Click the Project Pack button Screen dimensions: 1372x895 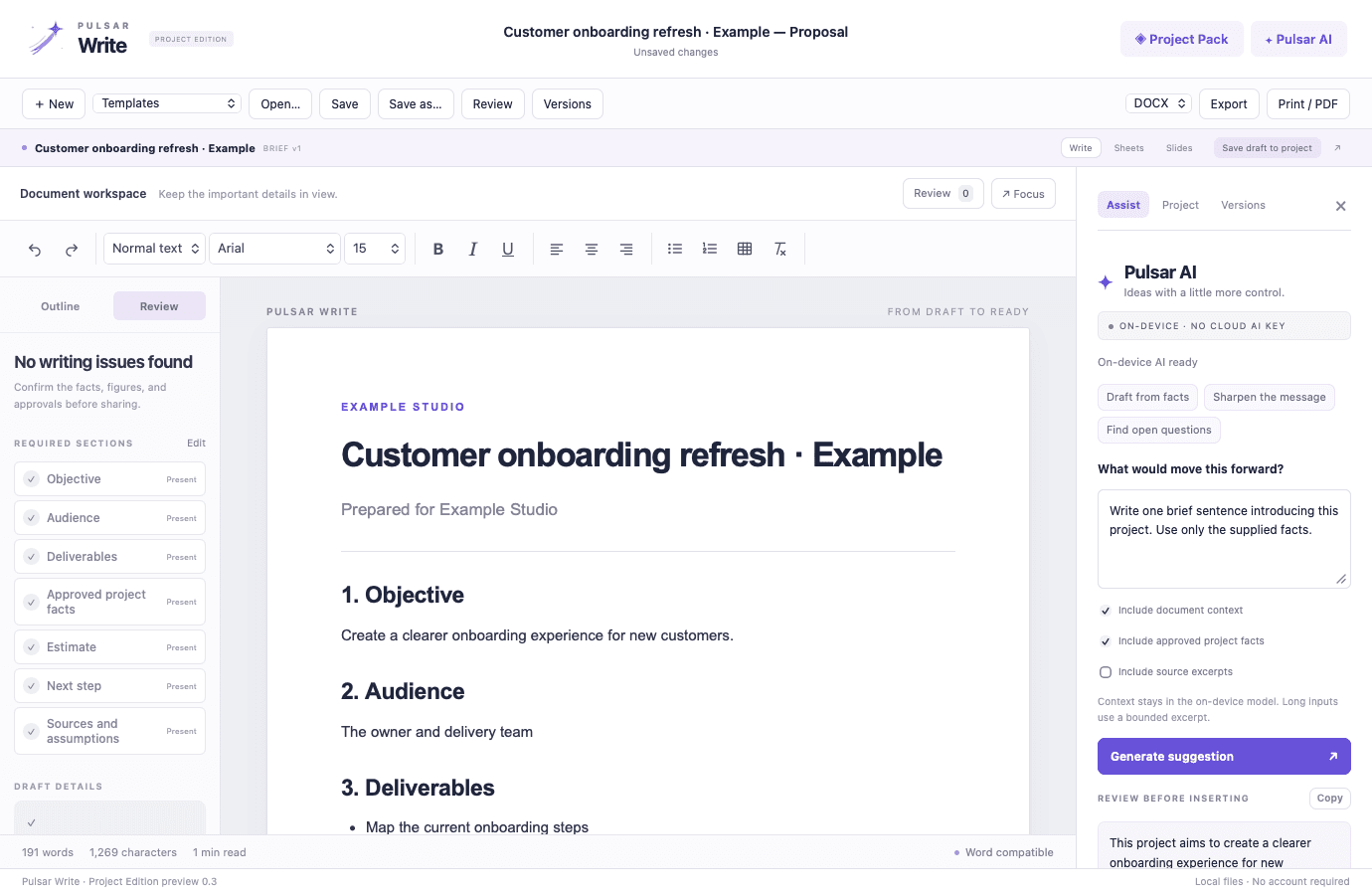pos(1182,39)
